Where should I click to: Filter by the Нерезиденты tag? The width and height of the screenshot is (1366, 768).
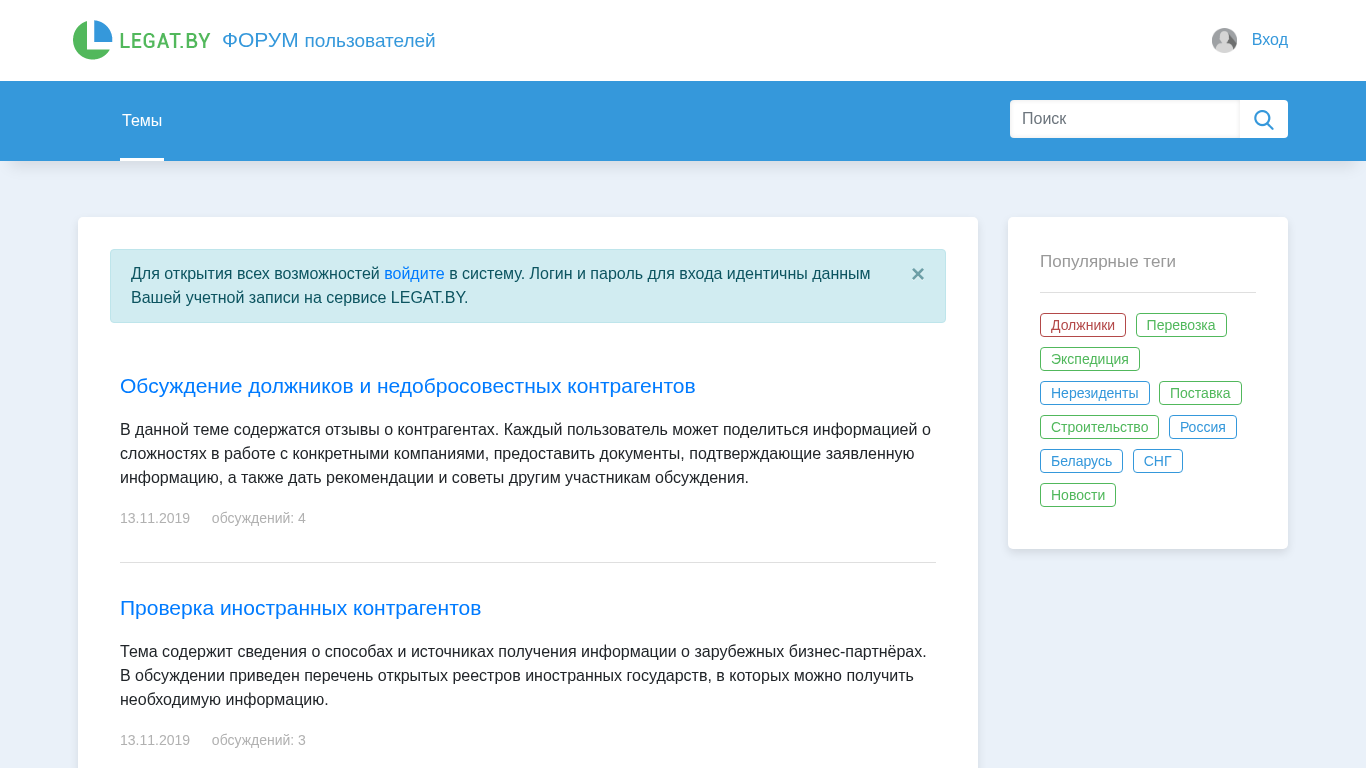1094,393
